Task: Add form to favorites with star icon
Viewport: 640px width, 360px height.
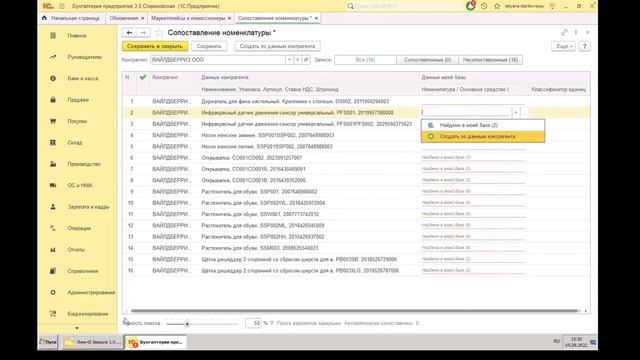Action: 159,33
